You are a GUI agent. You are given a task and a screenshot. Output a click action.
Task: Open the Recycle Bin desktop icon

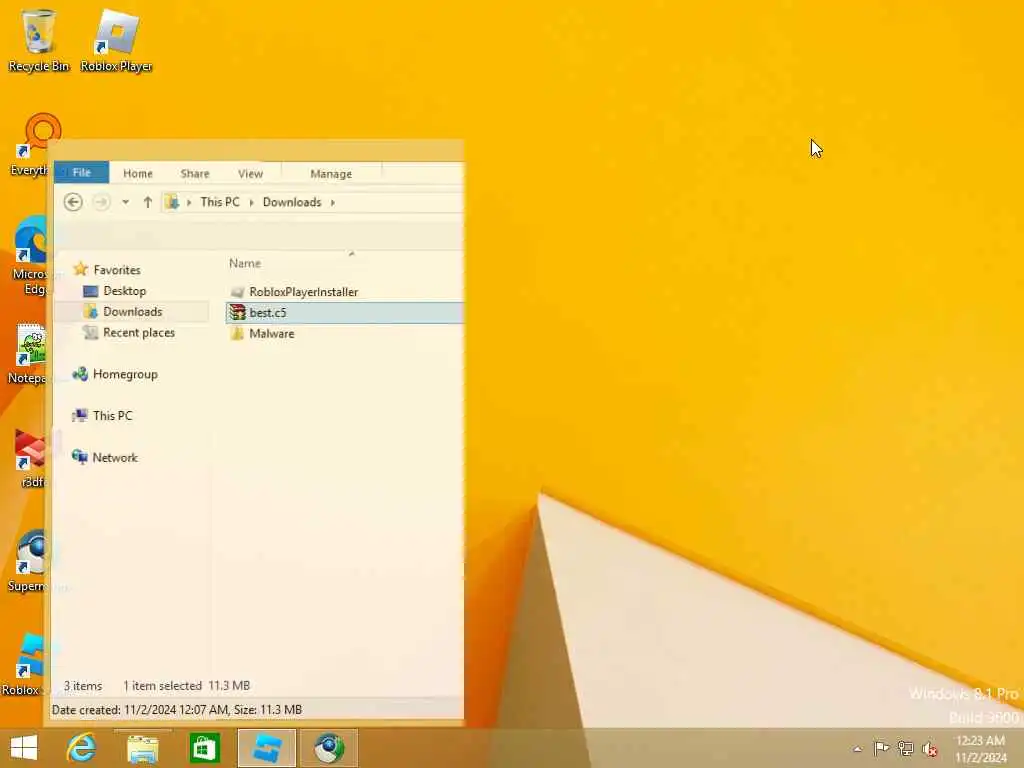click(x=38, y=39)
